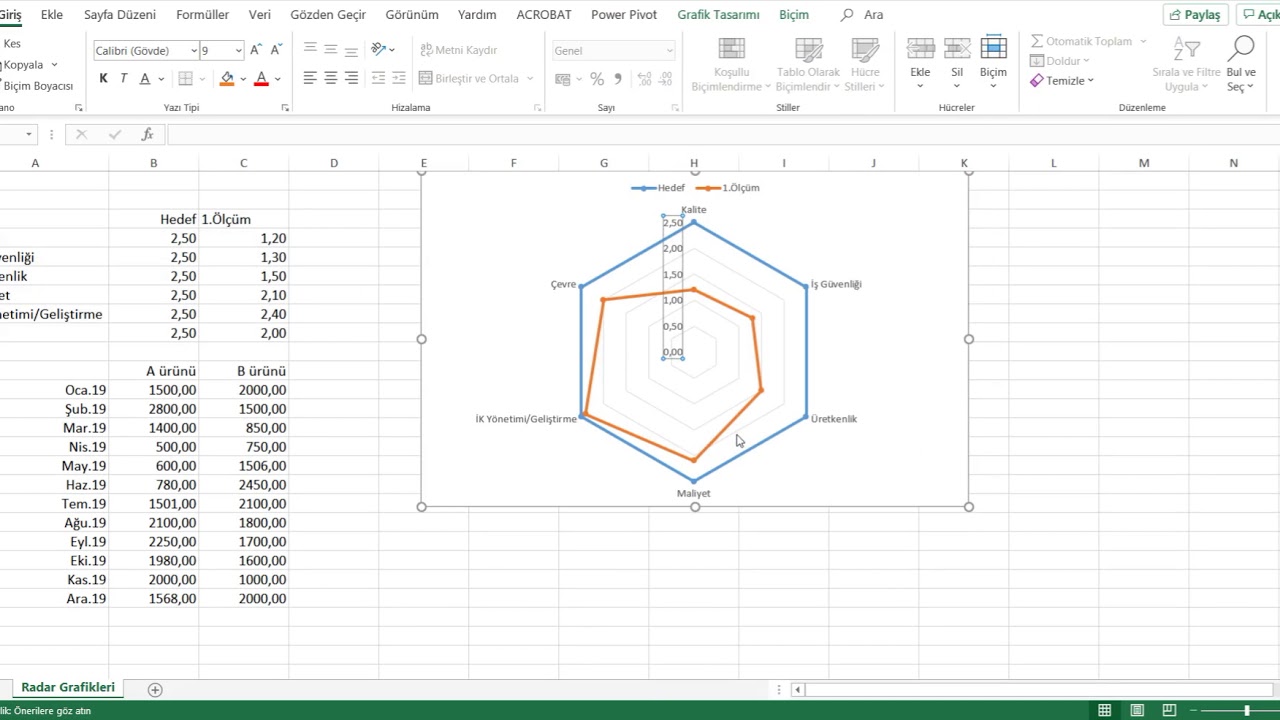Select the Oca.19 row label cell
Image resolution: width=1280 pixels, height=720 pixels.
point(55,390)
